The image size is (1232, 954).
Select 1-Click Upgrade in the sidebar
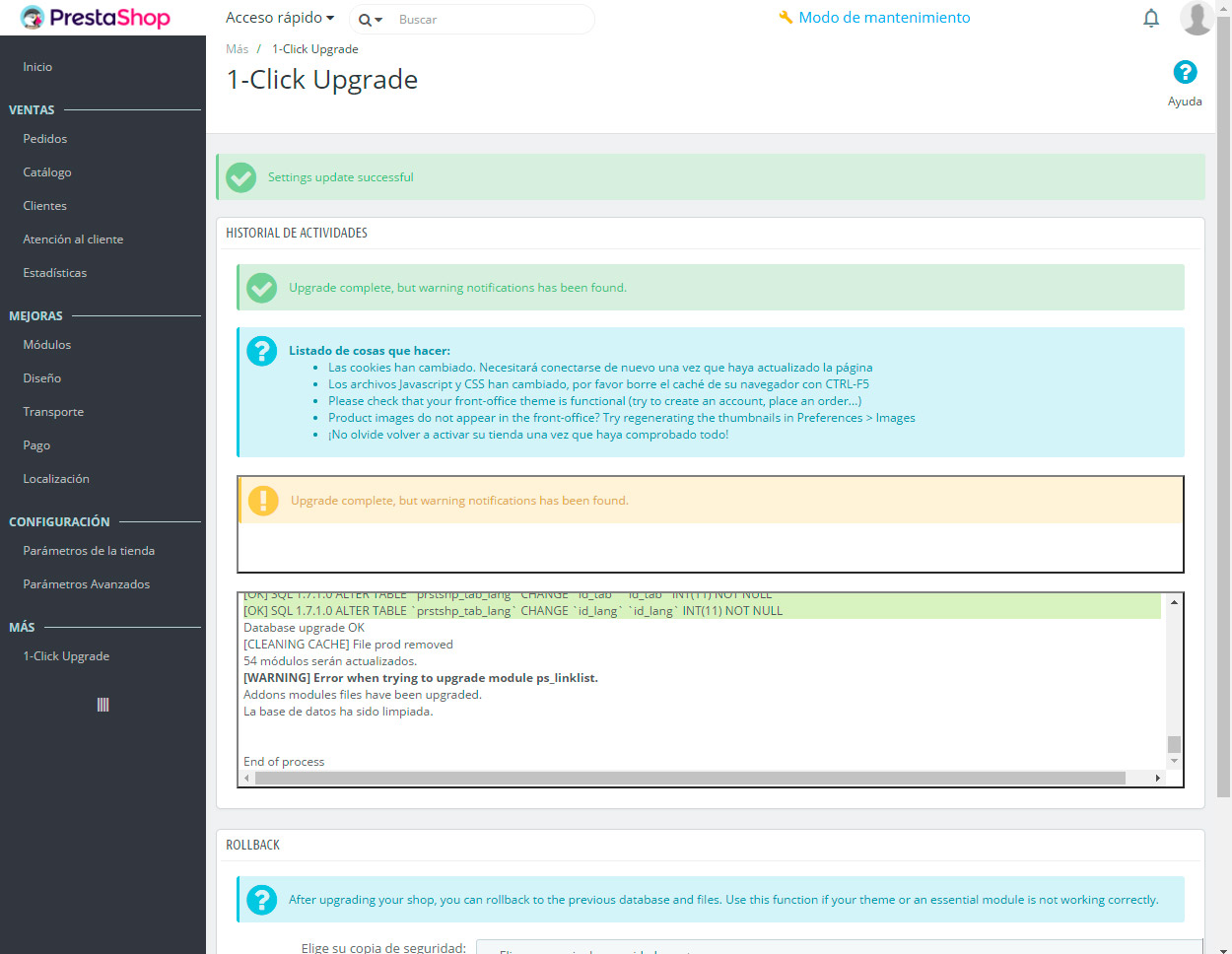pos(66,656)
